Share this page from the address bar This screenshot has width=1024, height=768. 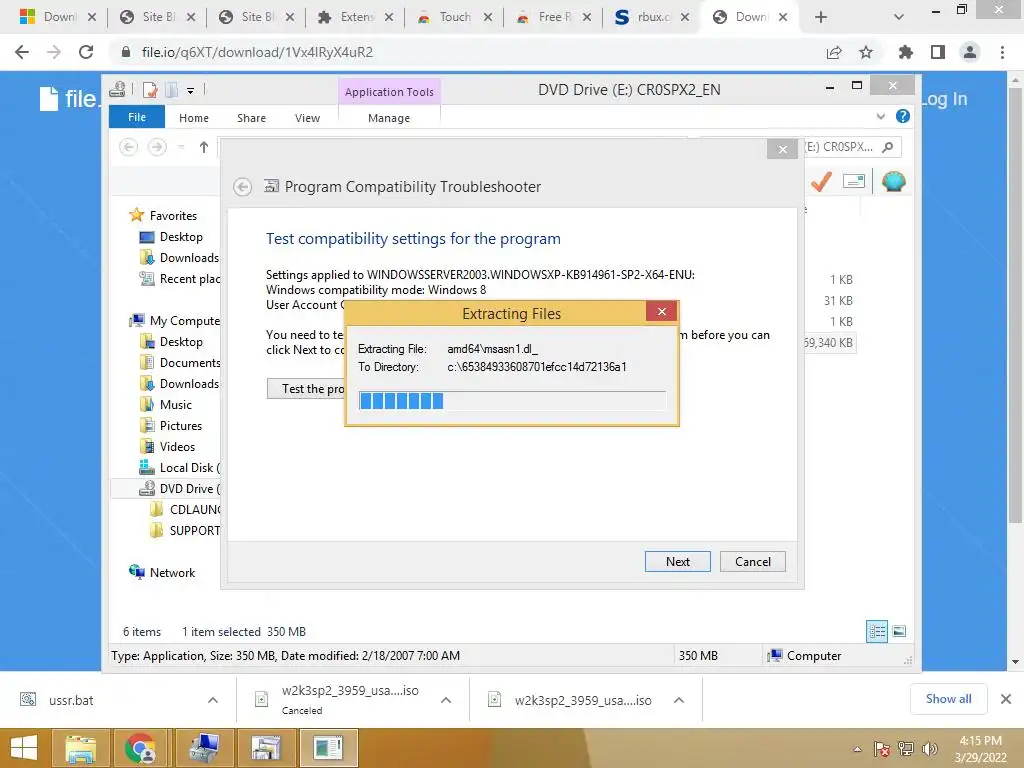(x=834, y=52)
